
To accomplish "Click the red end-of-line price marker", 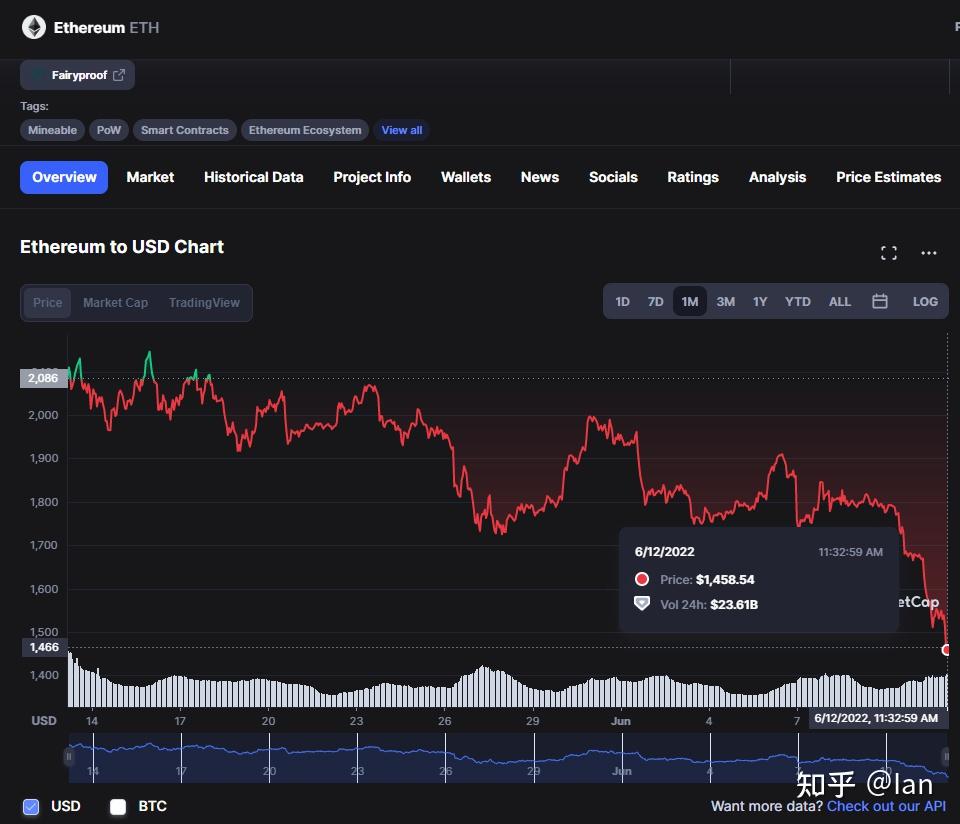I will point(946,650).
